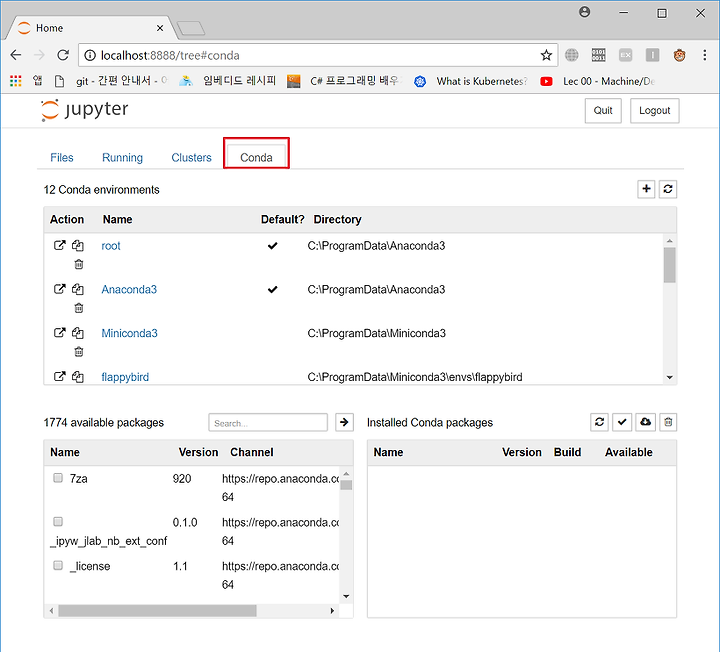The height and width of the screenshot is (652, 720).
Task: Reload the browser page
Action: (63, 56)
